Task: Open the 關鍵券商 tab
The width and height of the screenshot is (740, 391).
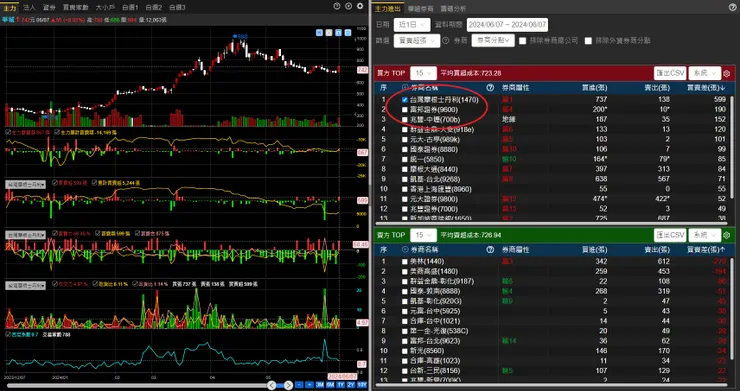Action: pos(420,8)
